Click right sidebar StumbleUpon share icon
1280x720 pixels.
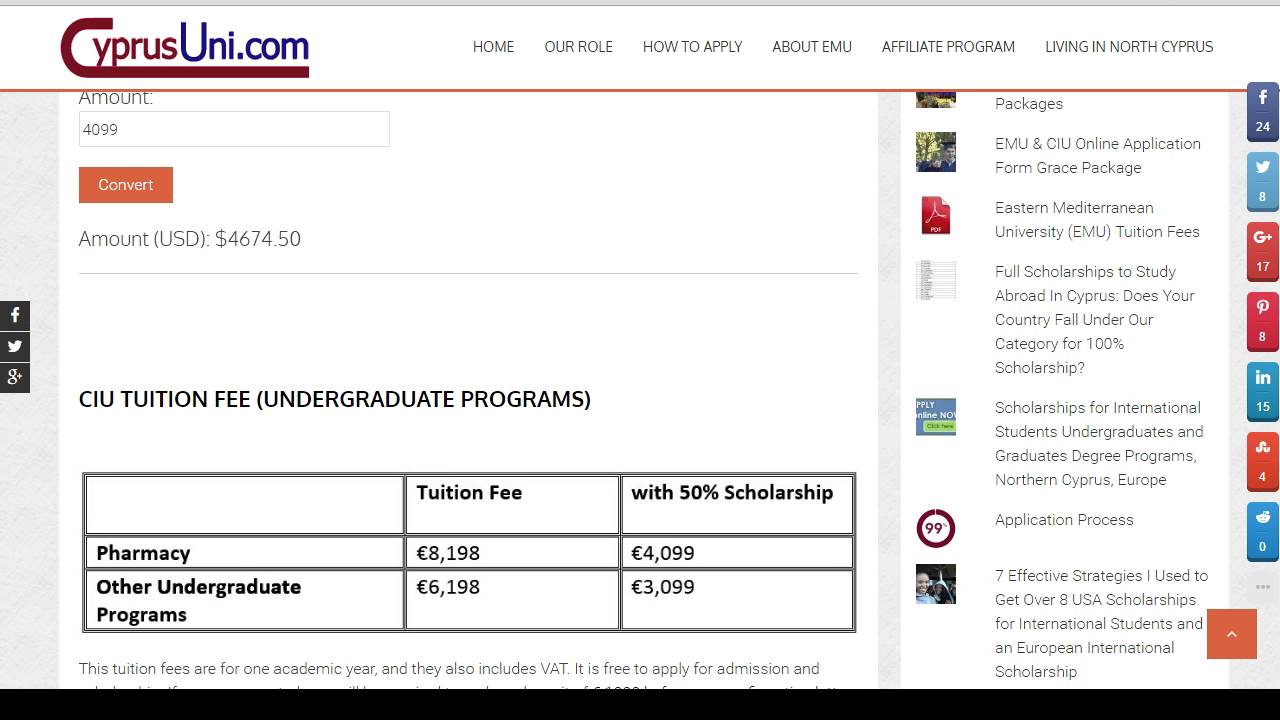[1262, 461]
